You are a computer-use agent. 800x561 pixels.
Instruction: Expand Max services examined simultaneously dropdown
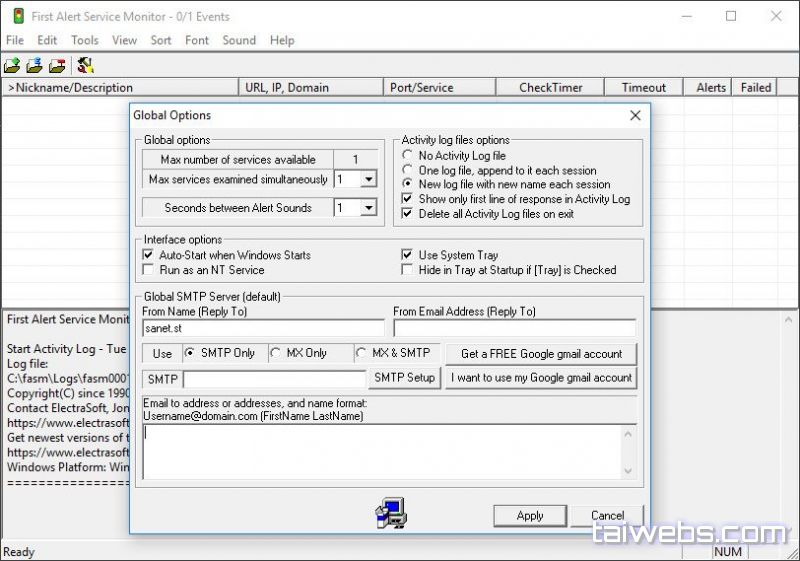click(367, 180)
